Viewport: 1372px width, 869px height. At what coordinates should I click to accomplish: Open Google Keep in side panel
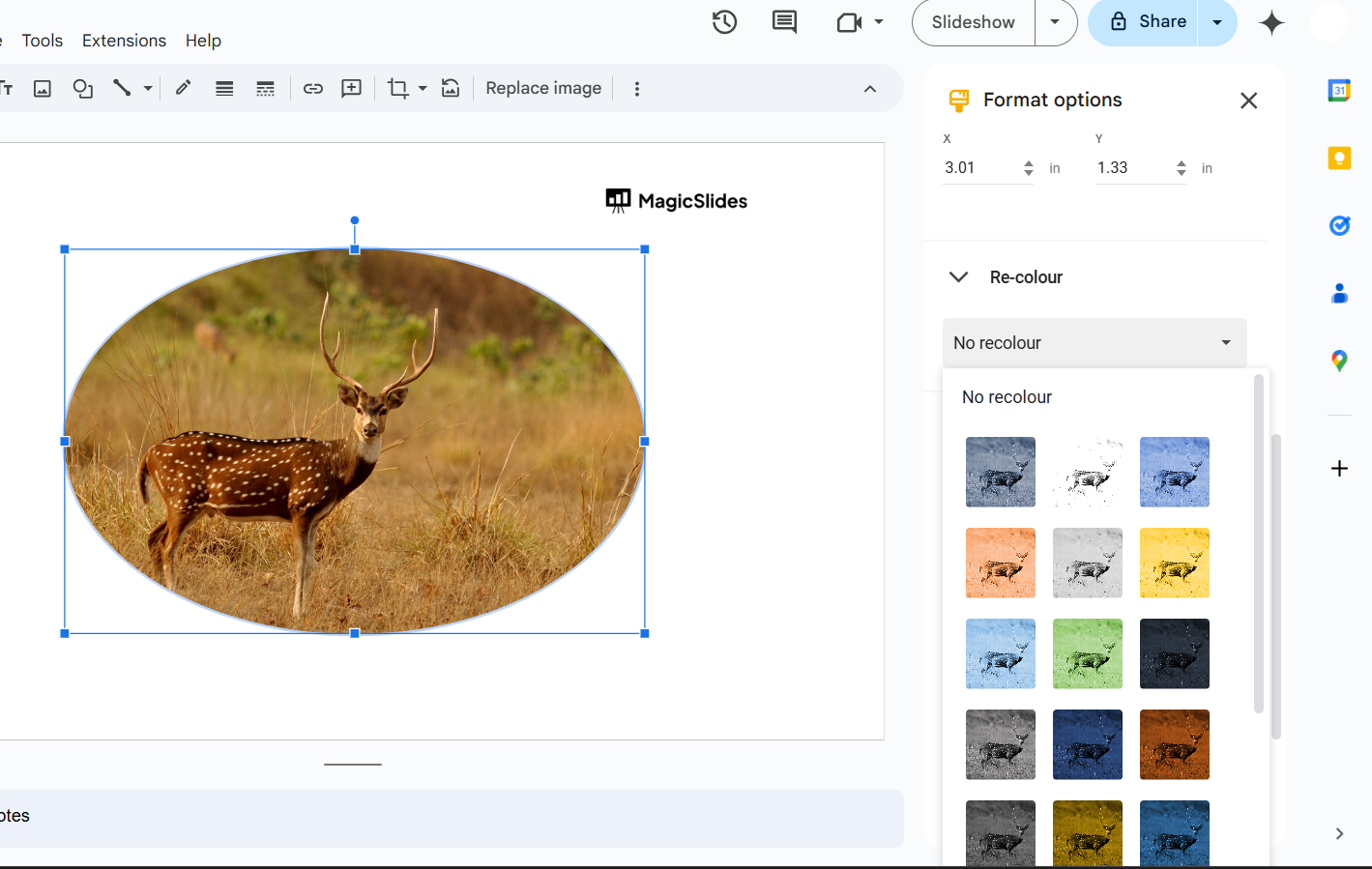coord(1339,159)
